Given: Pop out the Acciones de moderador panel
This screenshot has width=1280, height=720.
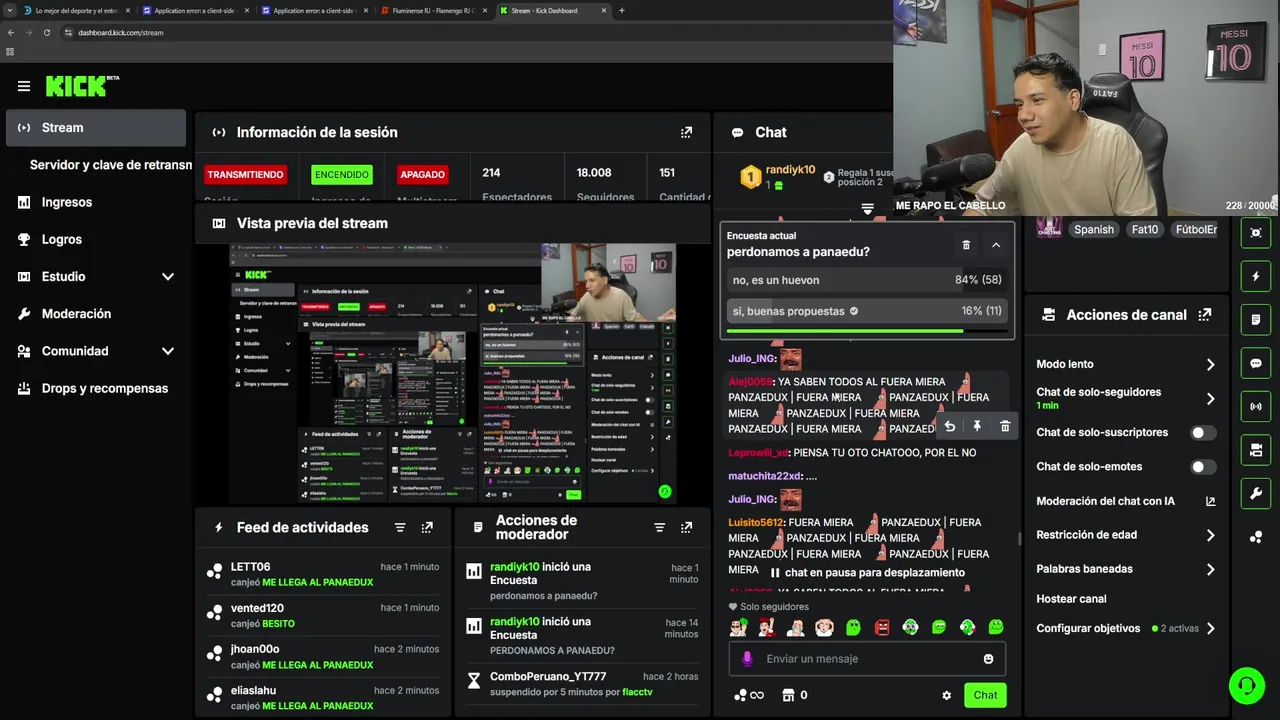Looking at the screenshot, I should click(x=686, y=527).
